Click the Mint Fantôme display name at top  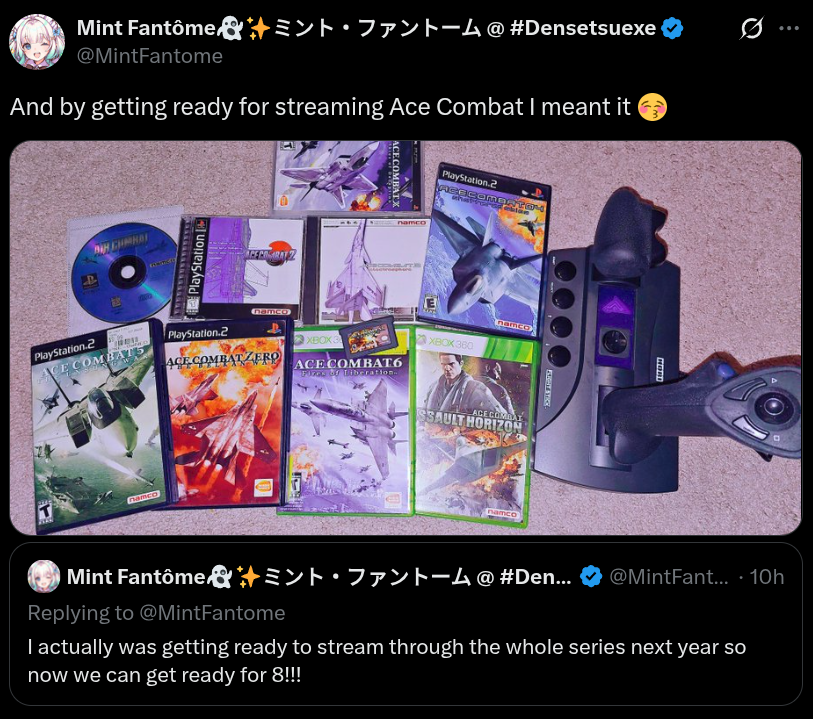pyautogui.click(x=146, y=28)
